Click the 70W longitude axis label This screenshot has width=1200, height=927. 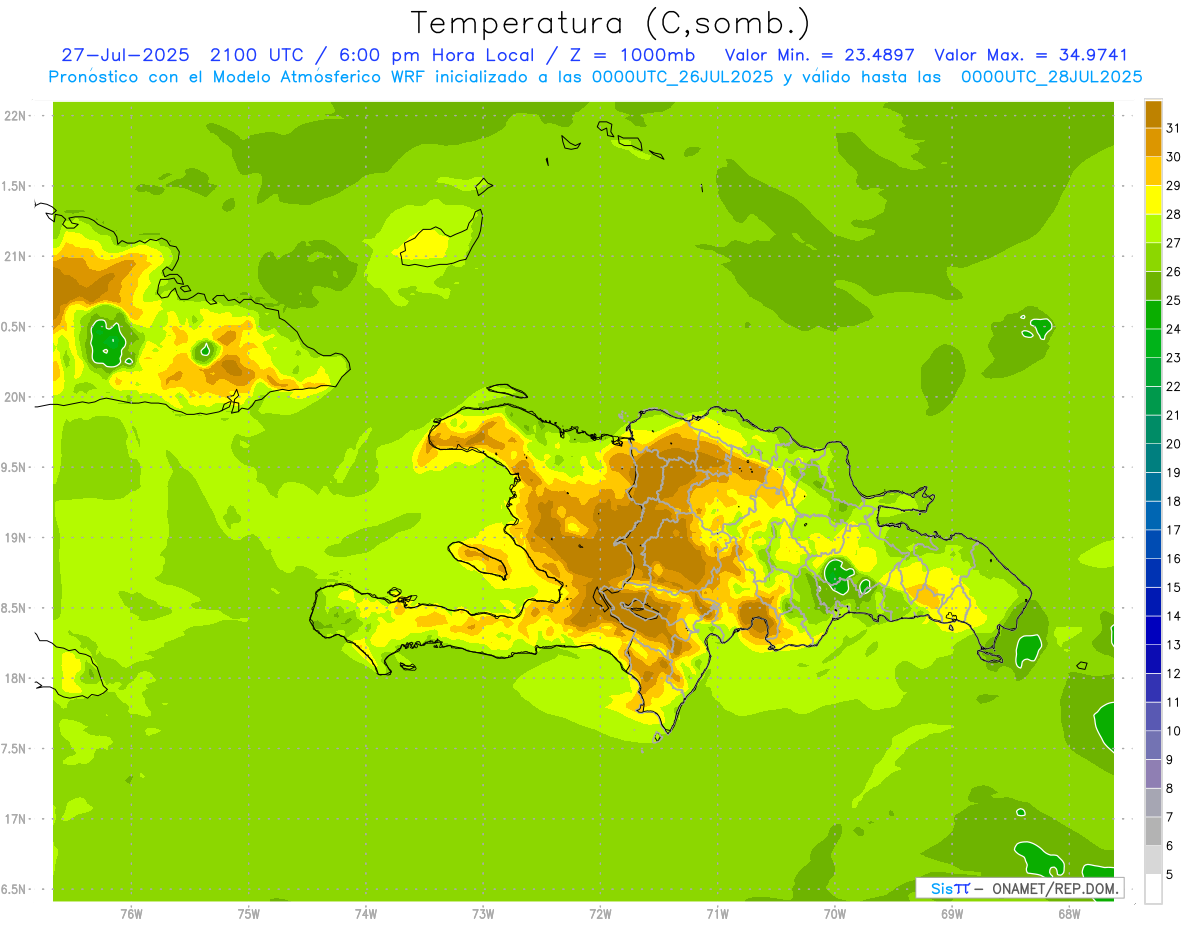(x=835, y=913)
